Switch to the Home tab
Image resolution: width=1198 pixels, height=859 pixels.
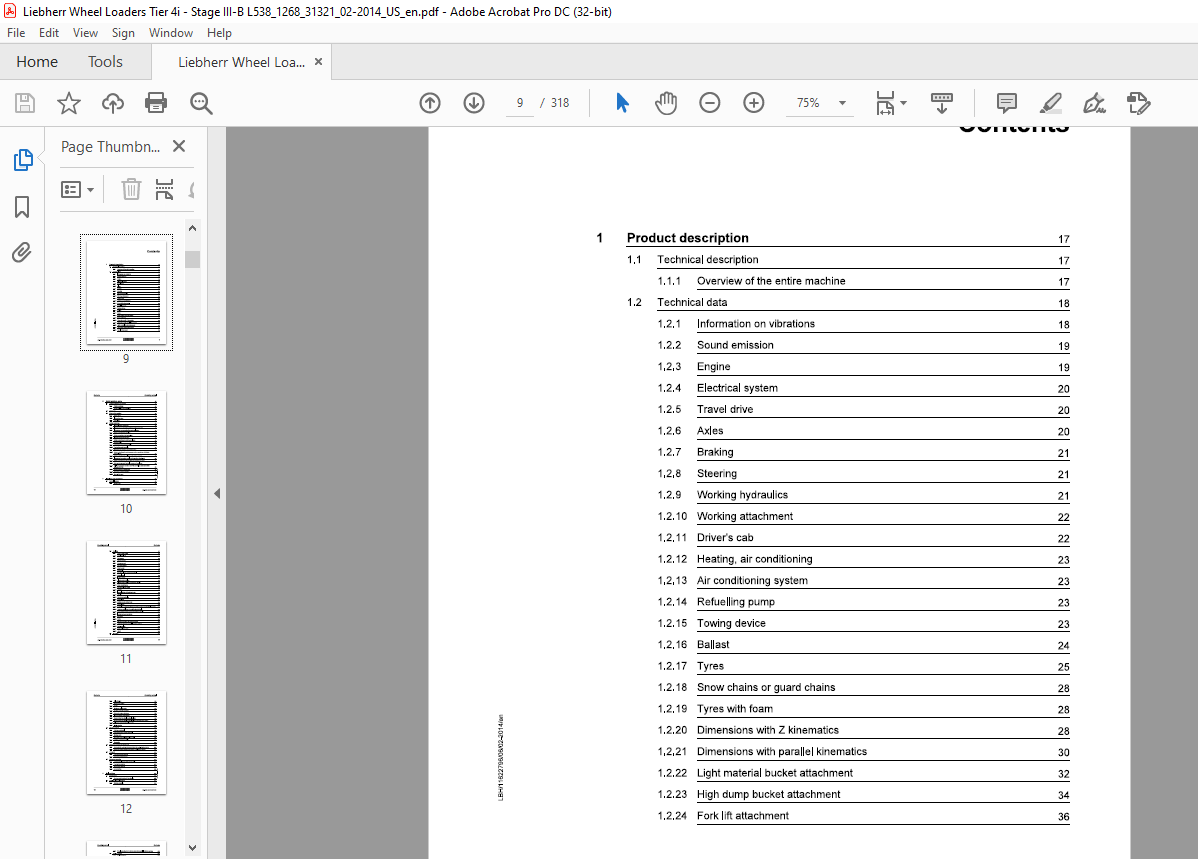click(37, 62)
